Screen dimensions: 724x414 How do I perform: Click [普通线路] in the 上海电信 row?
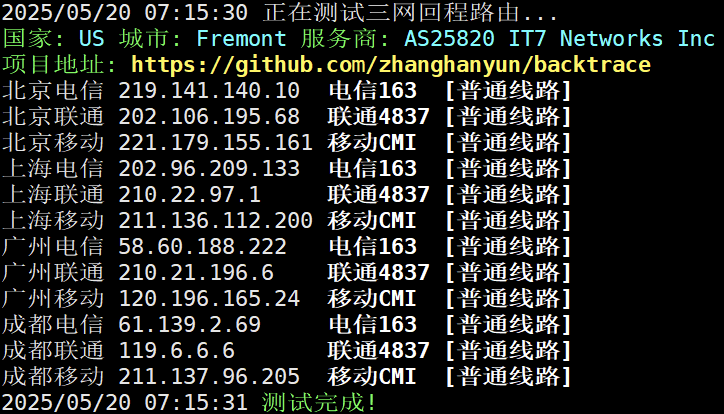tap(508, 168)
